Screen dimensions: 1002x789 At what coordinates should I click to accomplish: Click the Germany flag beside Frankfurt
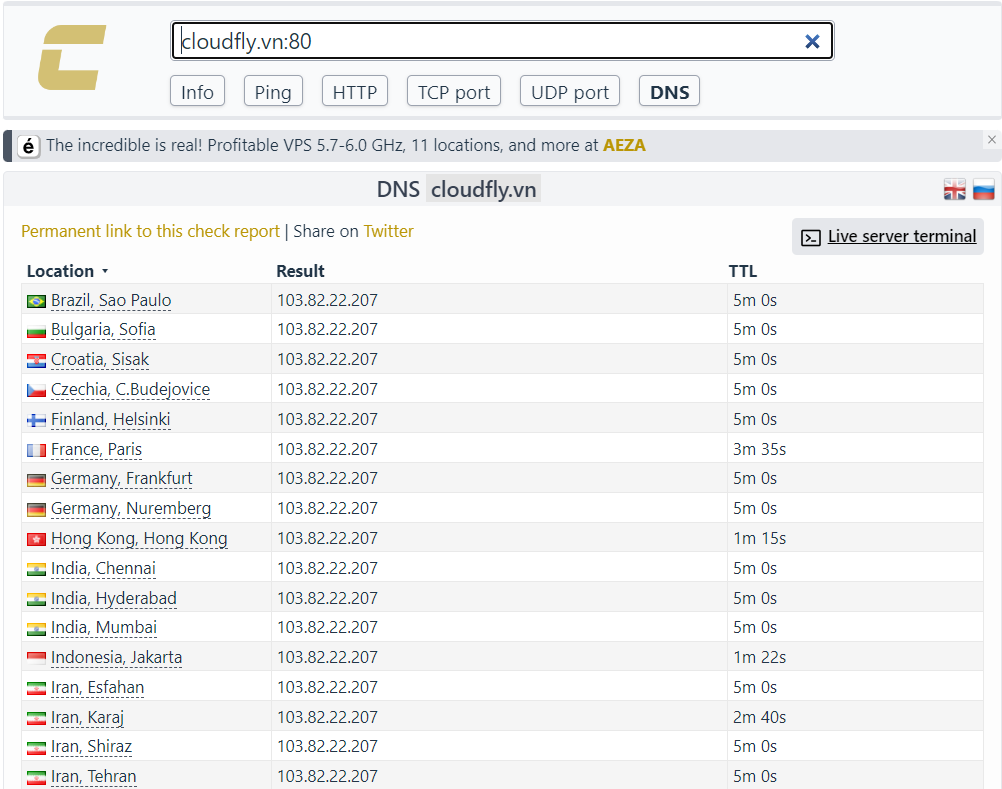36,480
